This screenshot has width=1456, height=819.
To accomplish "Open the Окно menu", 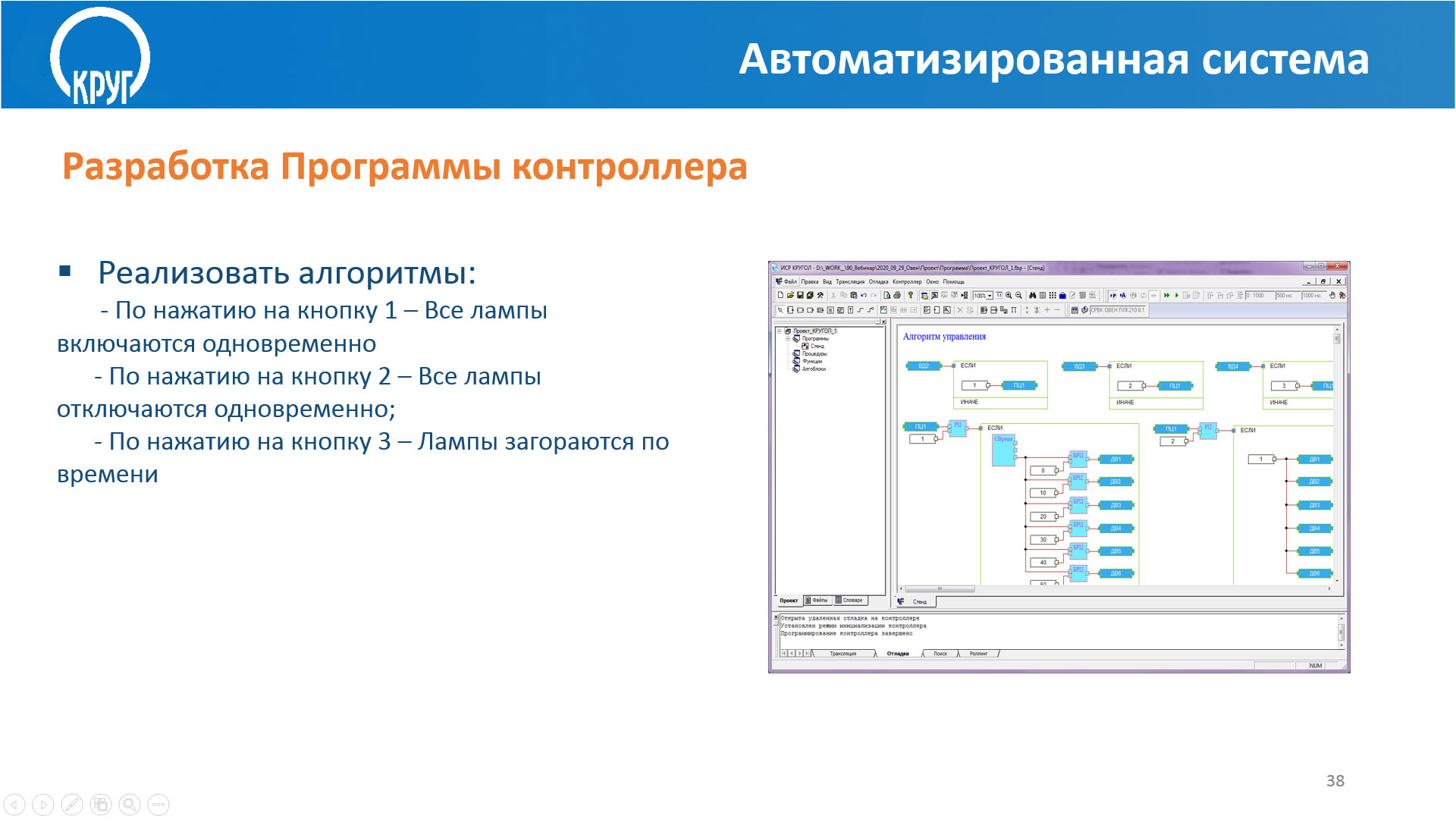I will pyautogui.click(x=932, y=281).
